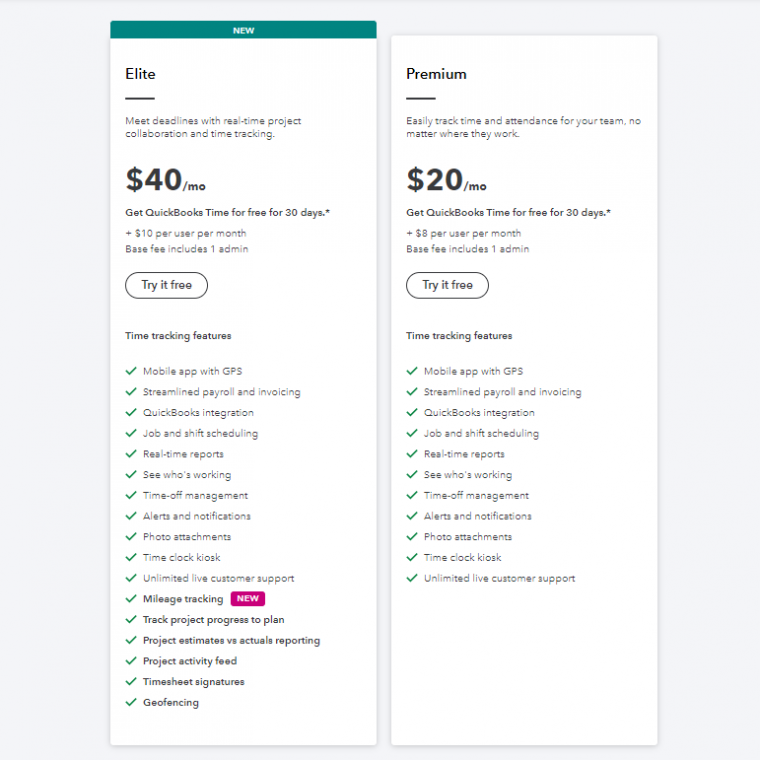Click Project estimates vs actuals reporting text

pyautogui.click(x=231, y=641)
